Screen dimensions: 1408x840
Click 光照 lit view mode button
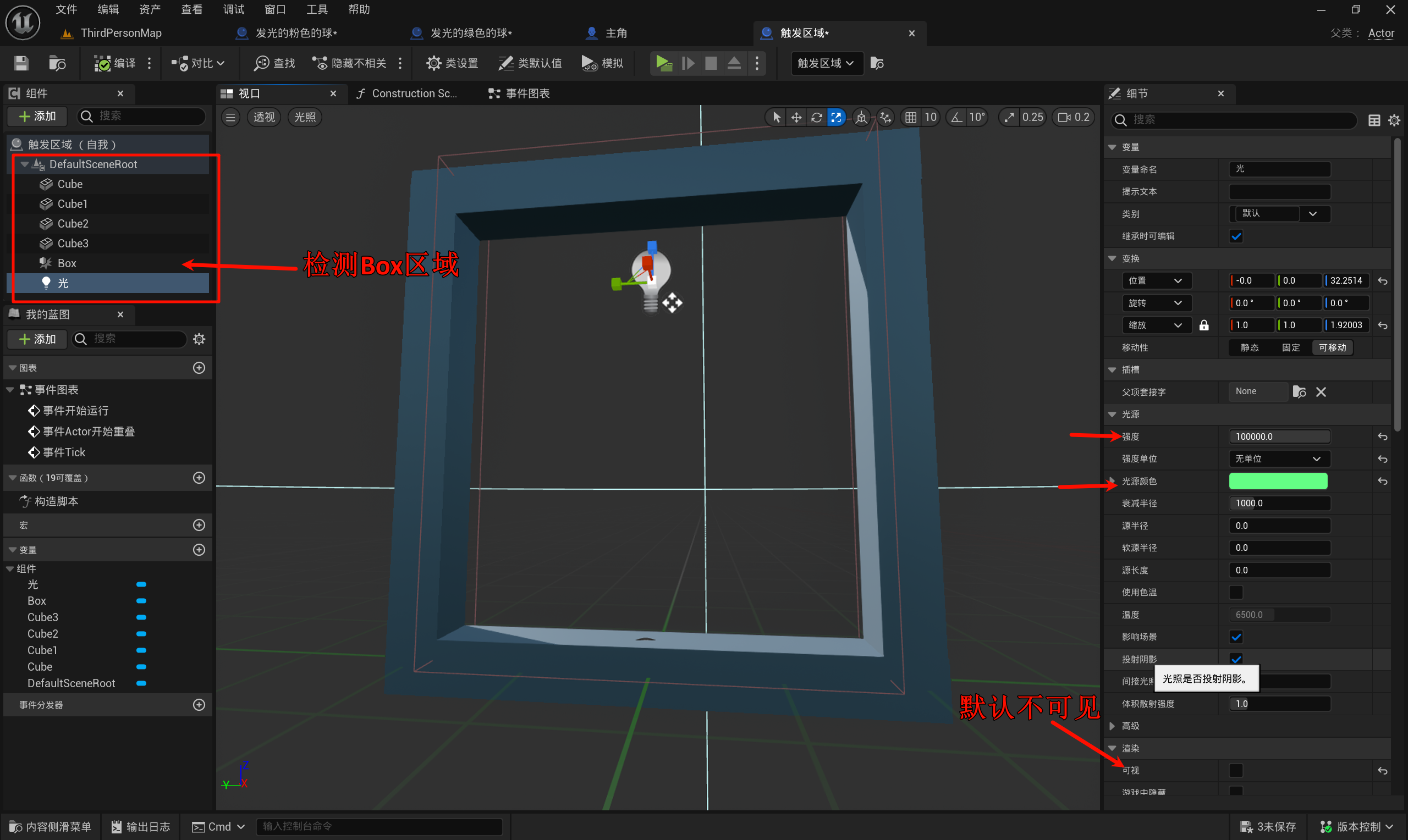point(305,117)
